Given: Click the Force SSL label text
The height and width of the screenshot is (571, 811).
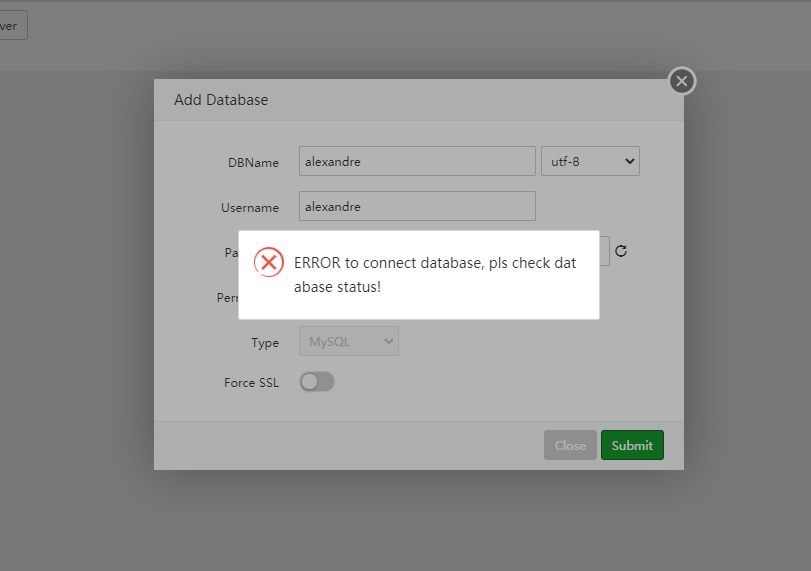Looking at the screenshot, I should coord(251,383).
